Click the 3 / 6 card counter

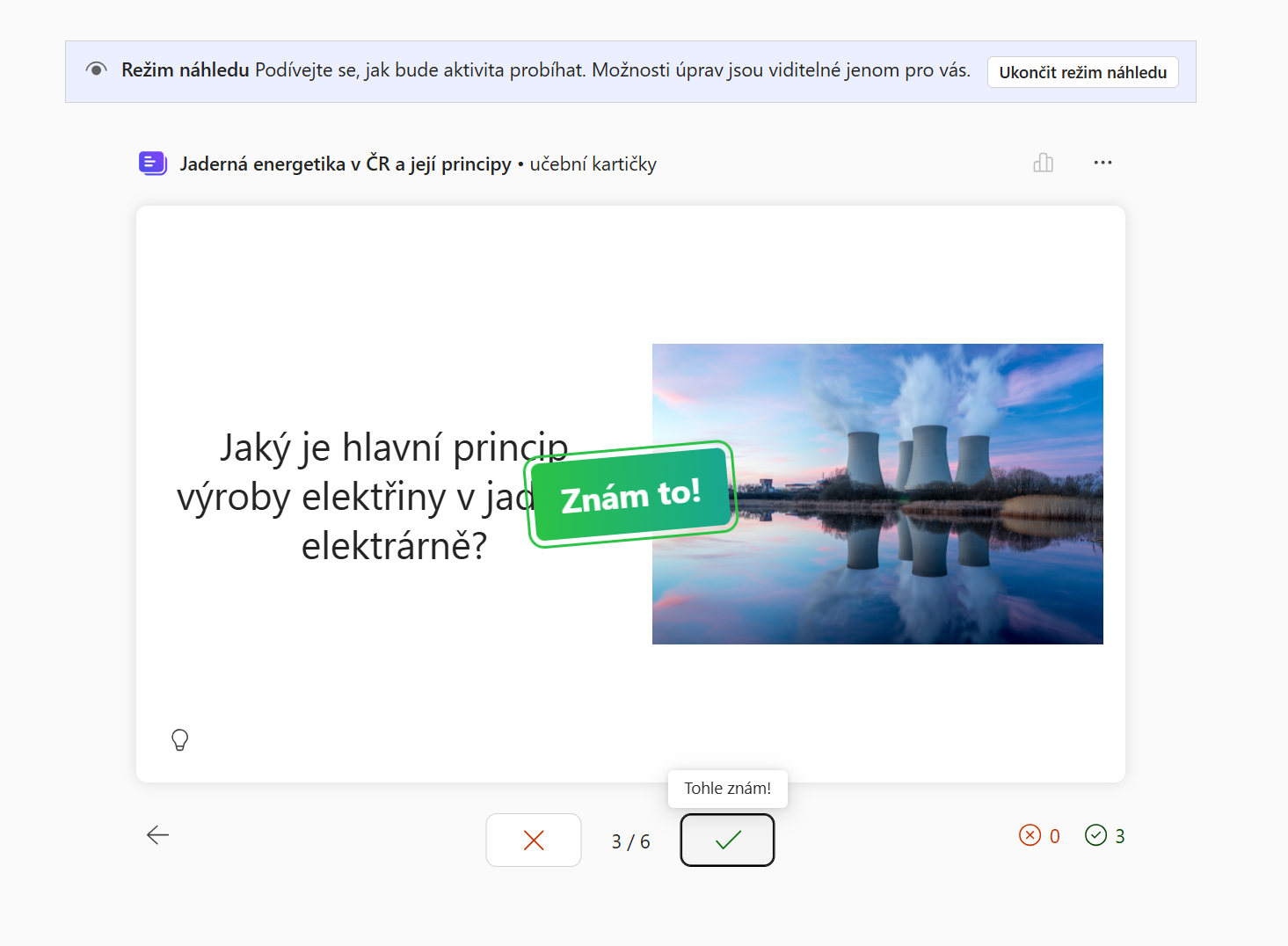click(630, 841)
